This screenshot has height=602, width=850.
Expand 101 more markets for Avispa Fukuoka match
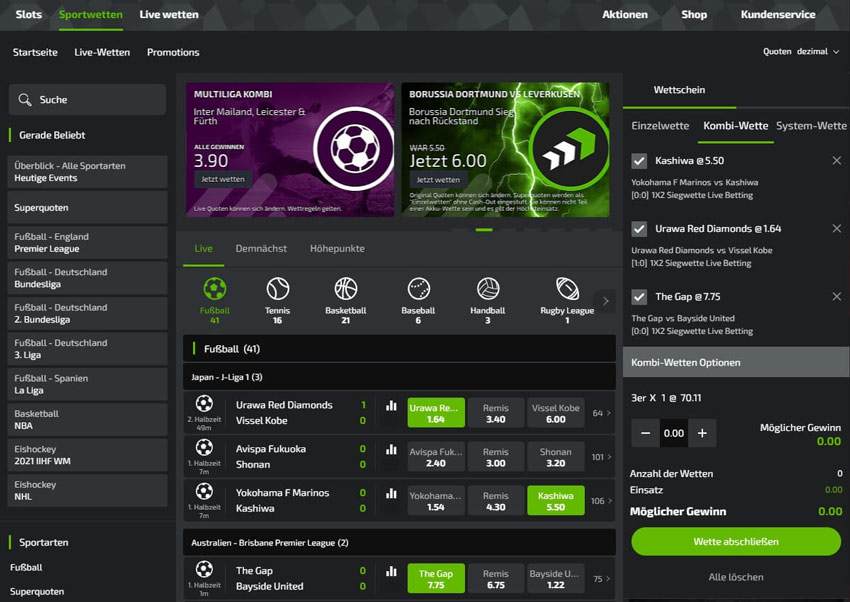[x=601, y=457]
